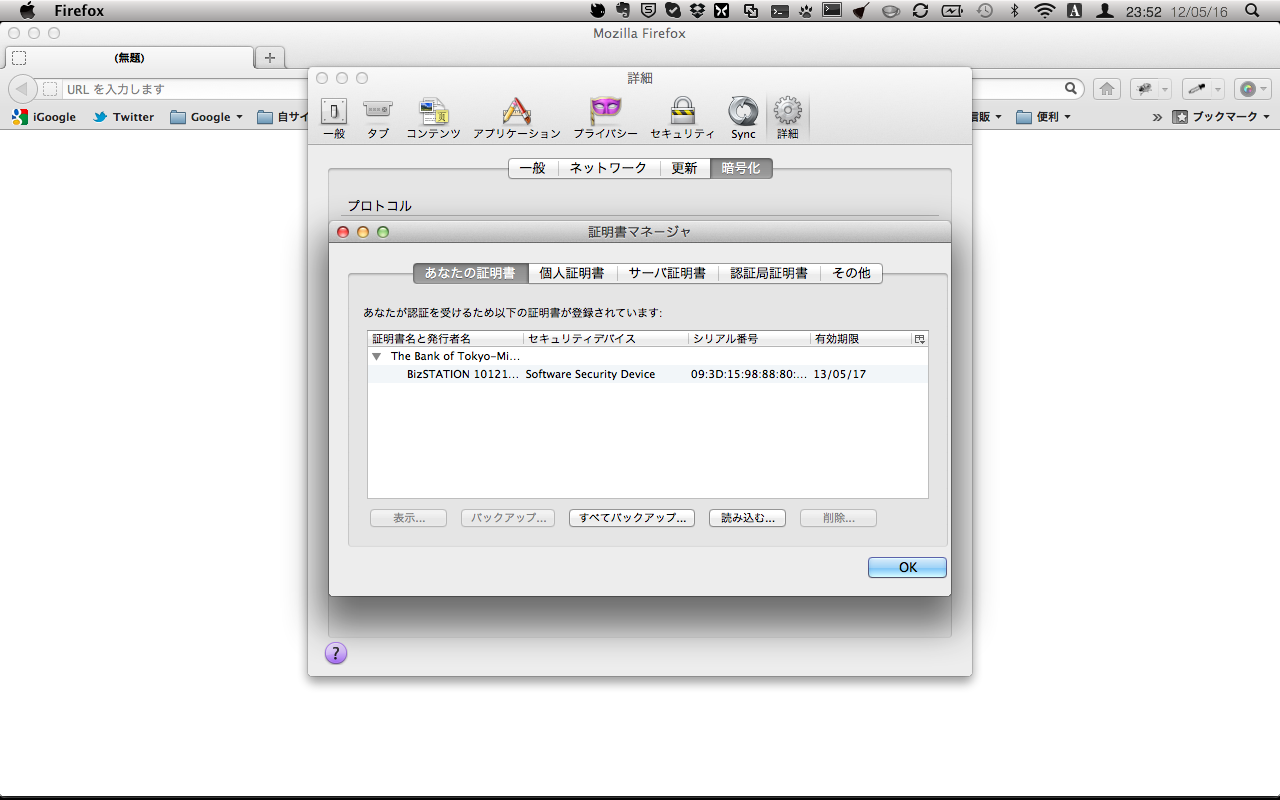Select the コンテンツ (Content) preferences icon
The width and height of the screenshot is (1280, 800).
tap(433, 117)
